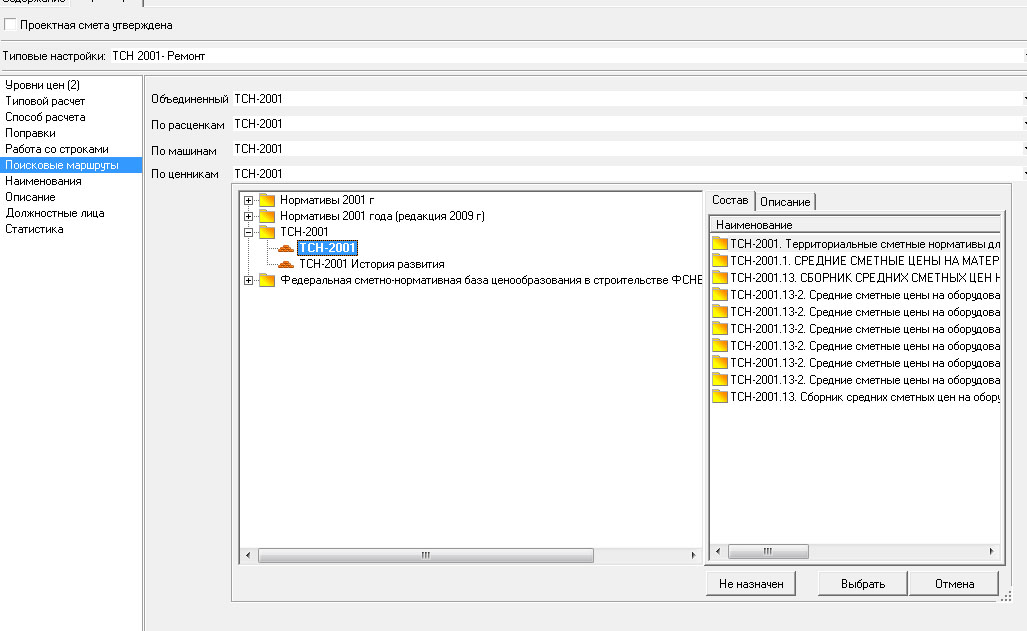This screenshot has width=1027, height=631.
Task: Click folder icon of ТСН-2001.13. Сборник средних сметных цен на обору
Action: click(720, 397)
